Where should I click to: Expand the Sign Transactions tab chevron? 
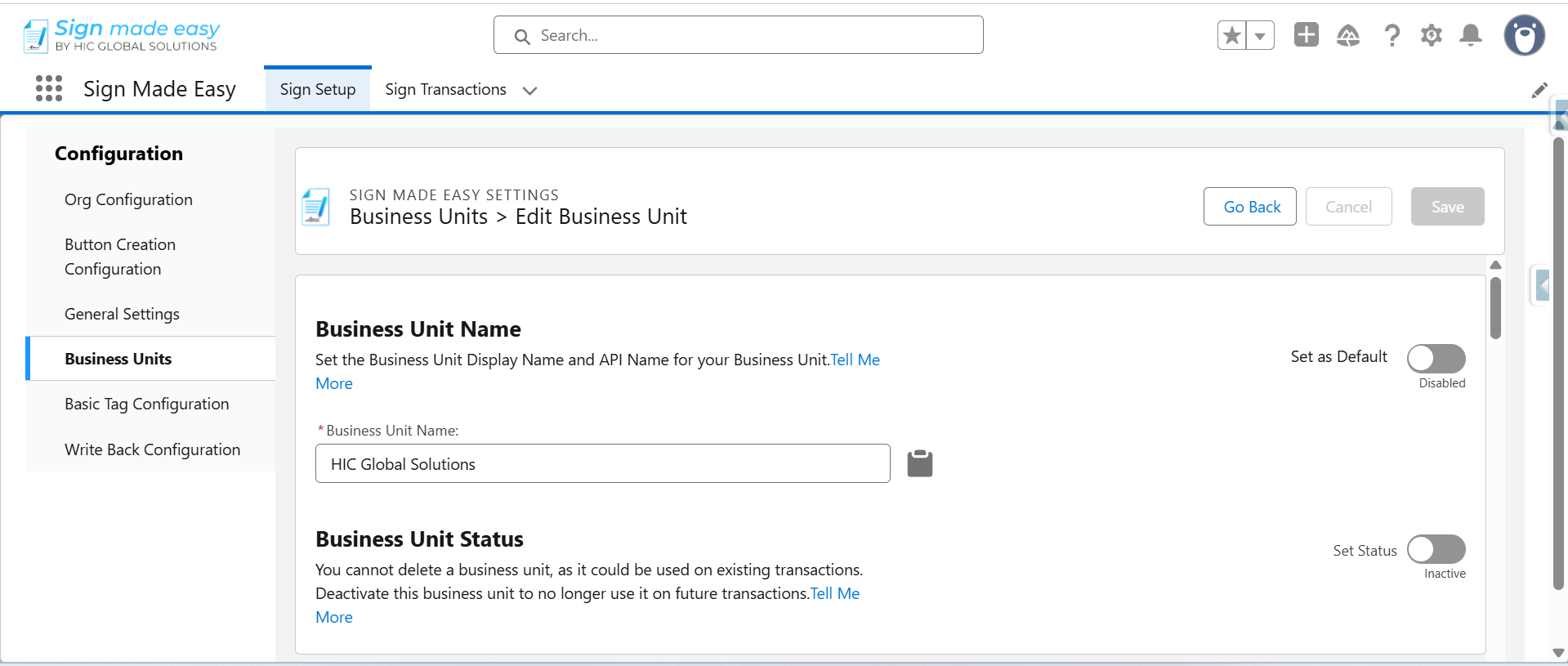(529, 90)
